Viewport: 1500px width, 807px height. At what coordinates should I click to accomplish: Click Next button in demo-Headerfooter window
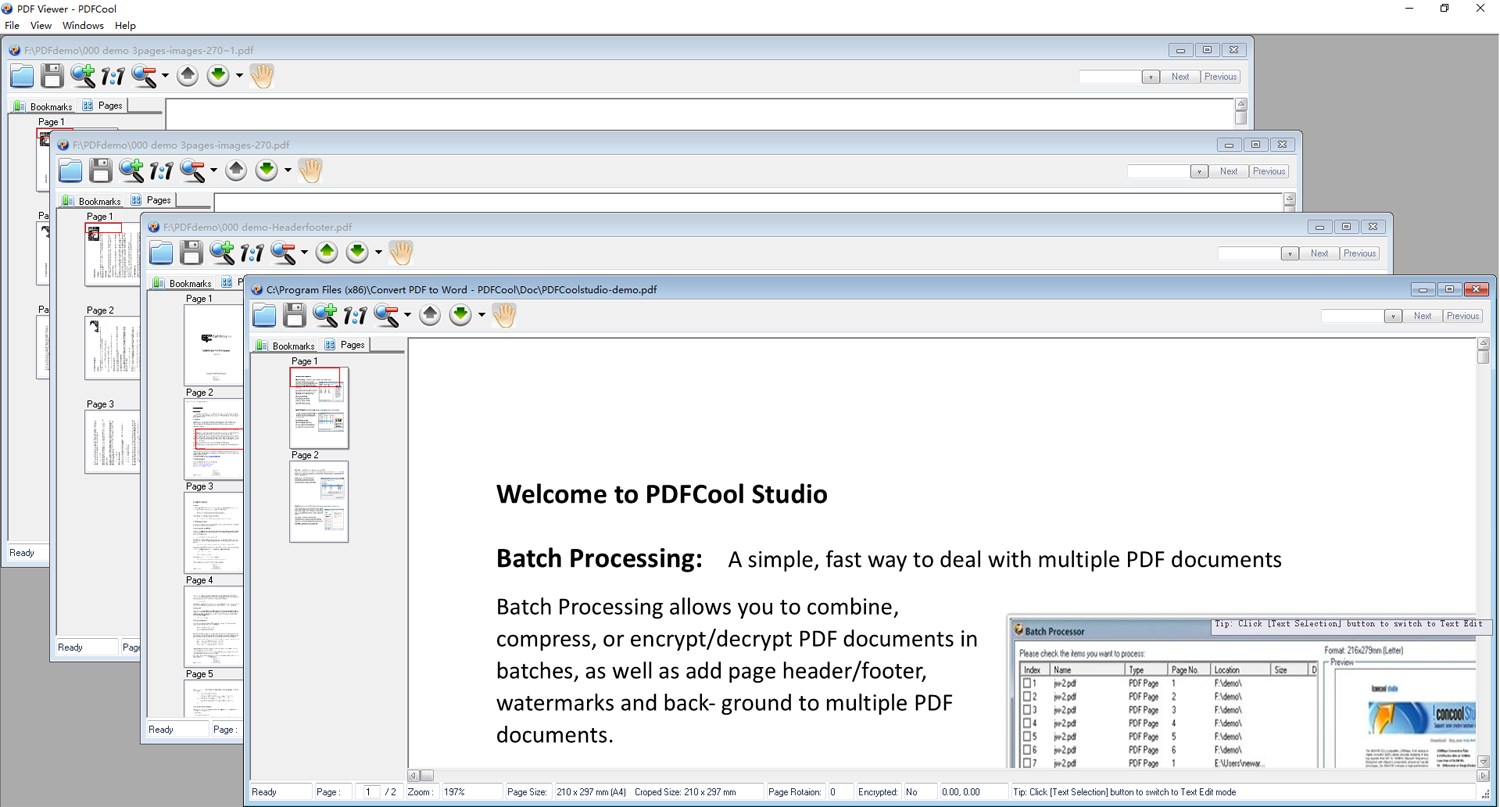tap(1320, 254)
